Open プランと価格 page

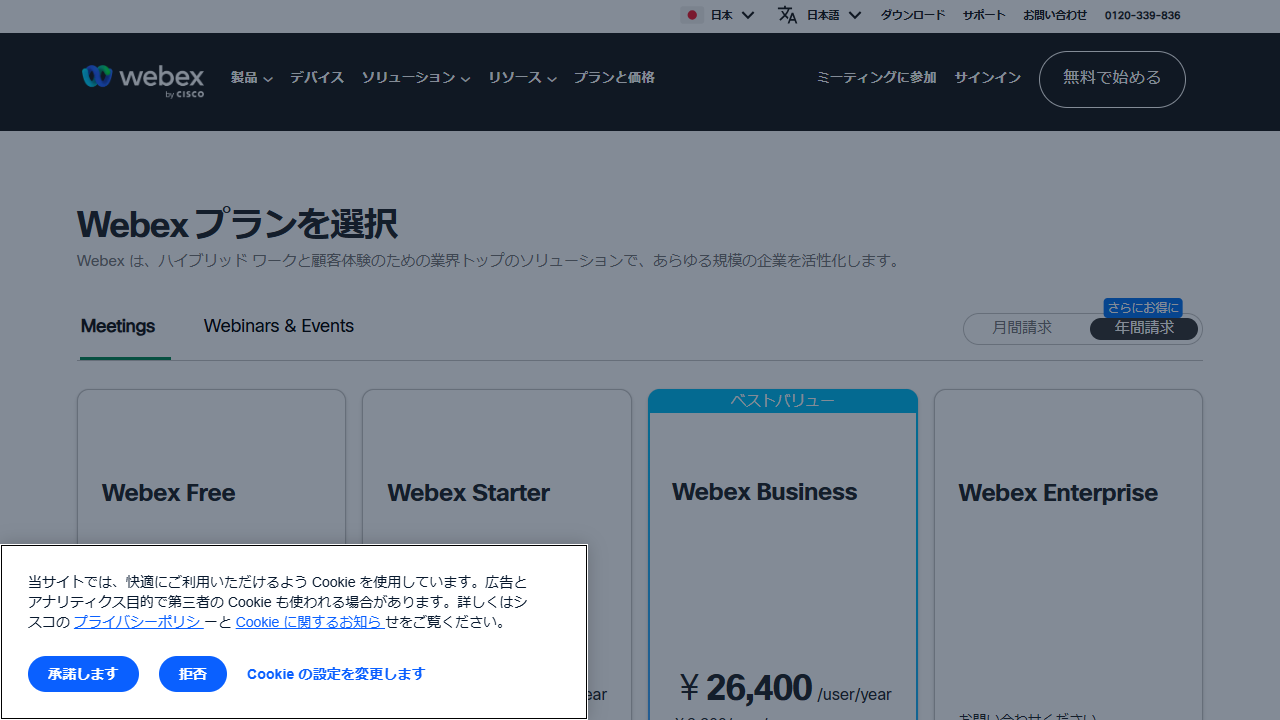tap(614, 78)
